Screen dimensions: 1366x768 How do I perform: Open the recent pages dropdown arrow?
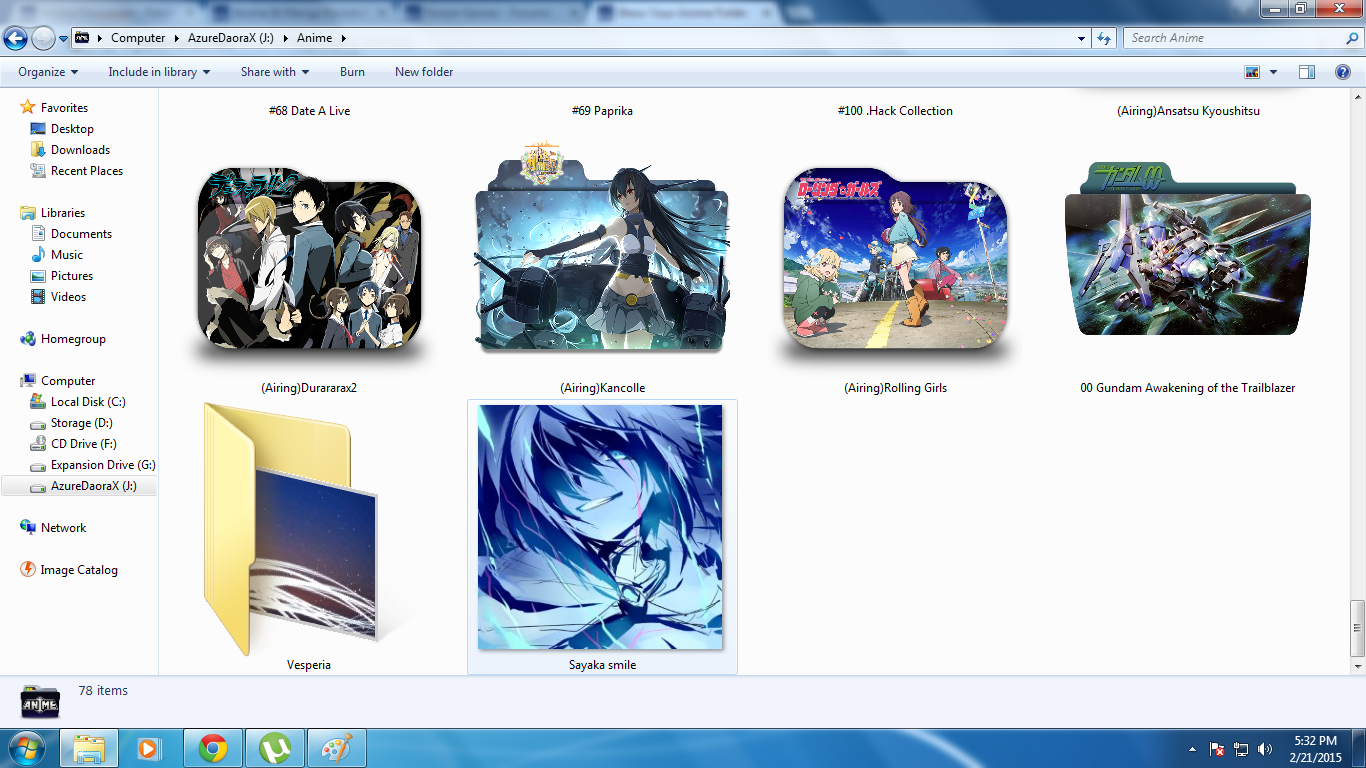click(x=63, y=39)
